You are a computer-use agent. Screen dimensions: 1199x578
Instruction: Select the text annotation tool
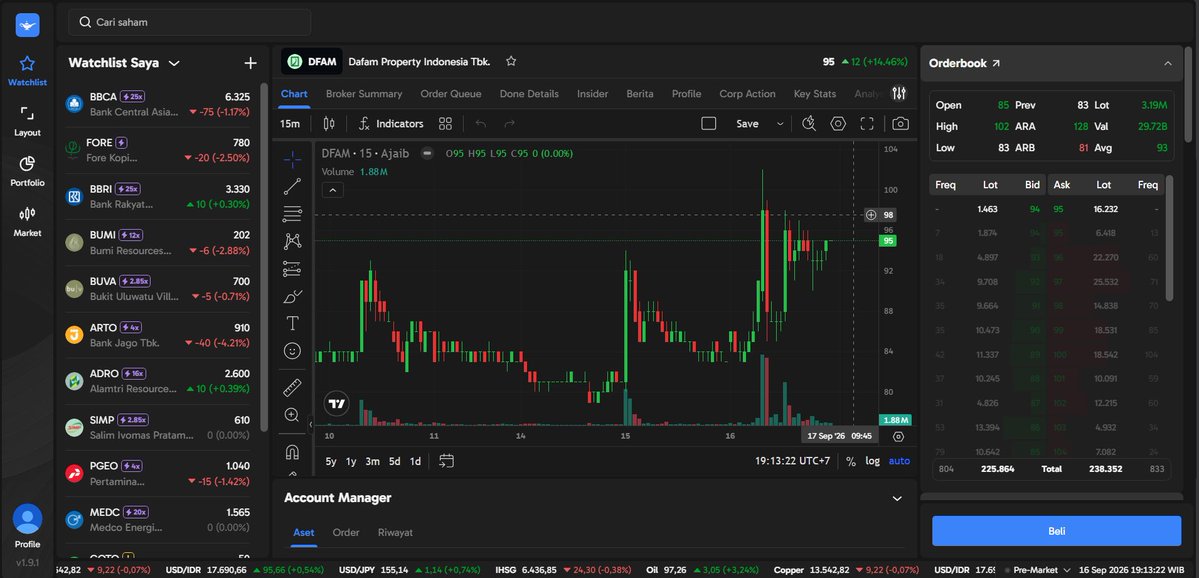tap(292, 323)
